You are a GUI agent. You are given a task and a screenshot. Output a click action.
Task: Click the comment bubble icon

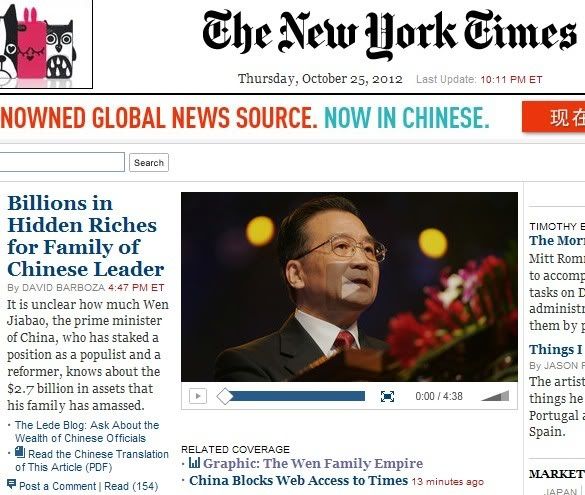point(12,484)
